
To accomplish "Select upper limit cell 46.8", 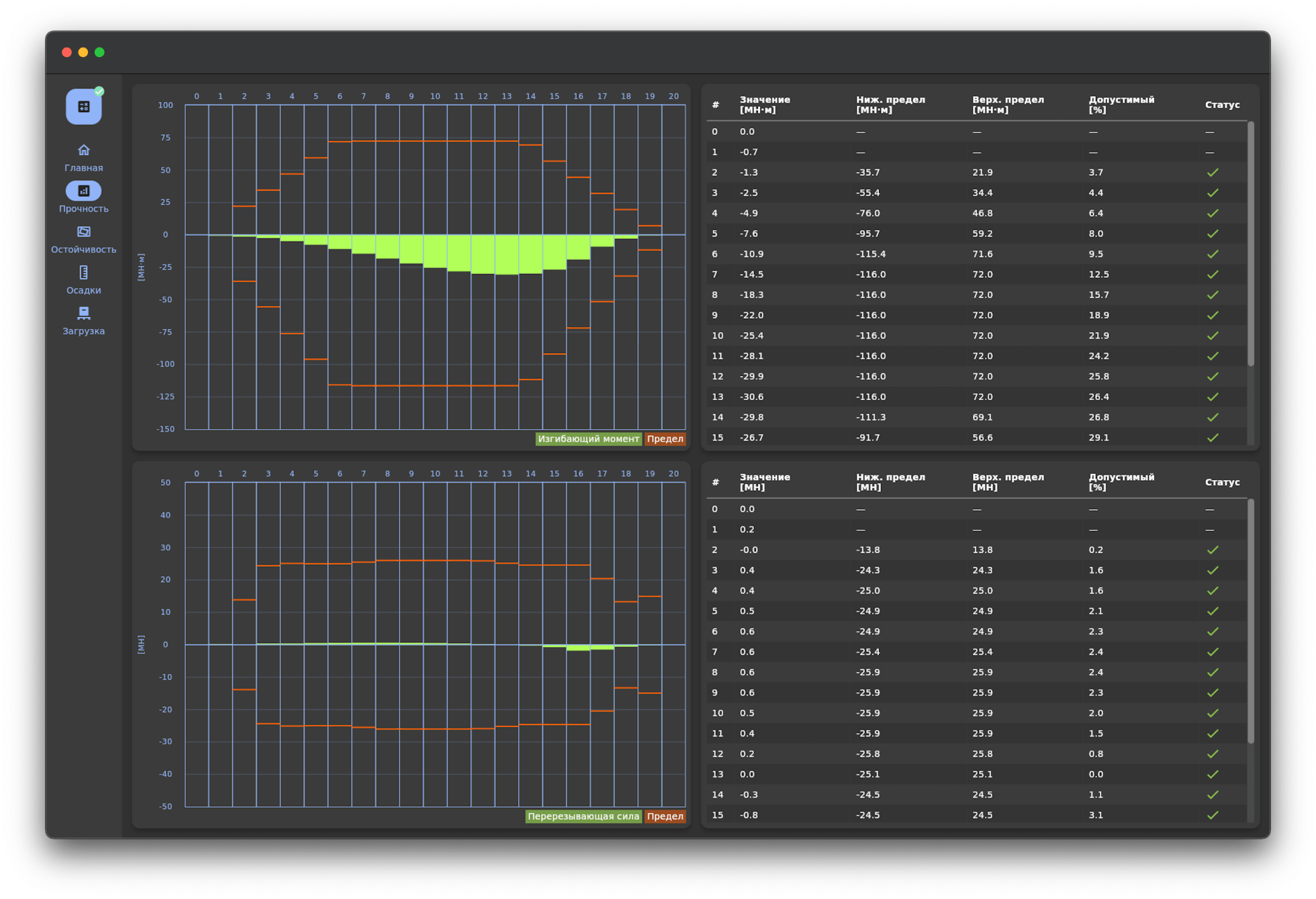I will pos(982,214).
